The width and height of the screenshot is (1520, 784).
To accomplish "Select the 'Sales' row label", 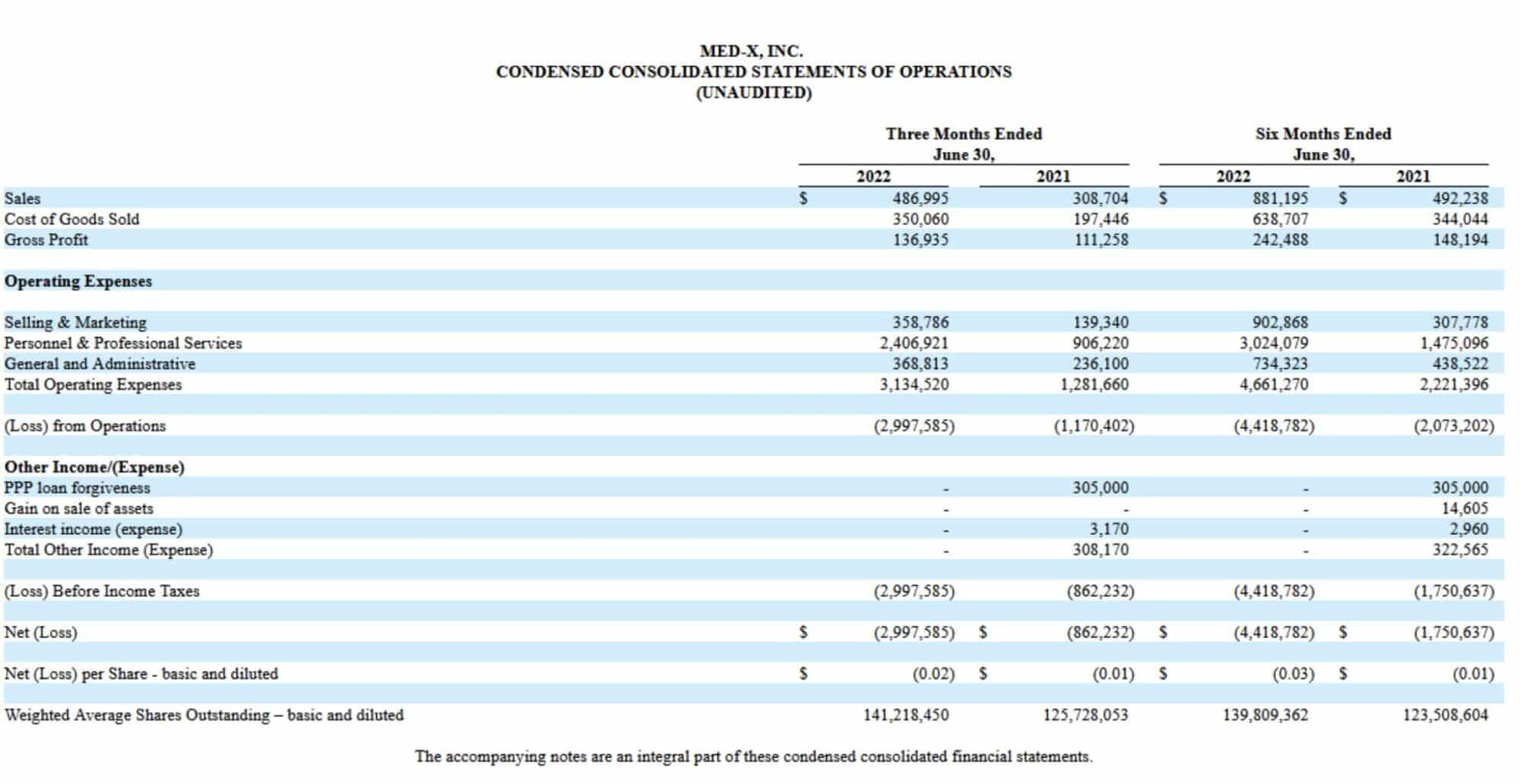I will point(22,198).
